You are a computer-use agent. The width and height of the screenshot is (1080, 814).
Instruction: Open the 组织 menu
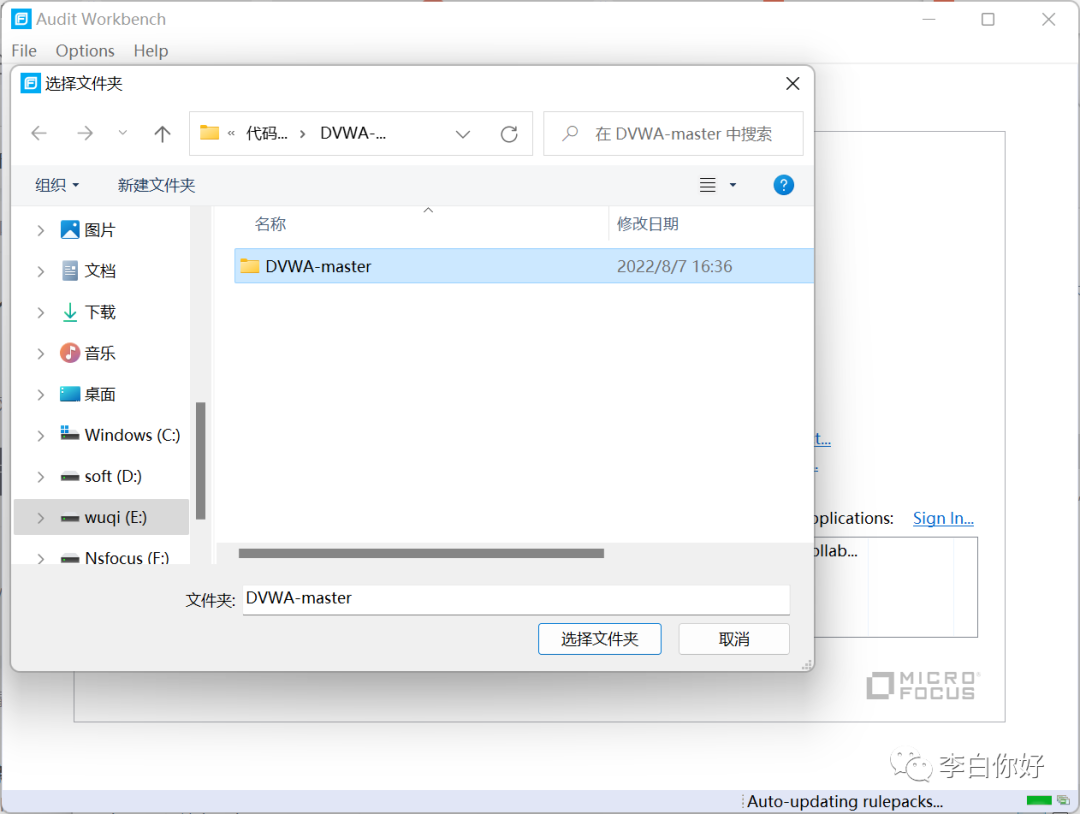click(57, 185)
